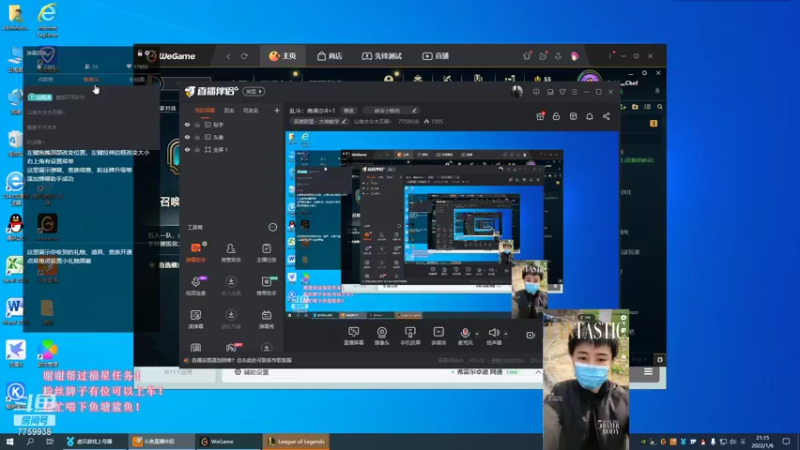Toggle lock on the first layer
Screen dimensions: 800x450
coord(197,124)
